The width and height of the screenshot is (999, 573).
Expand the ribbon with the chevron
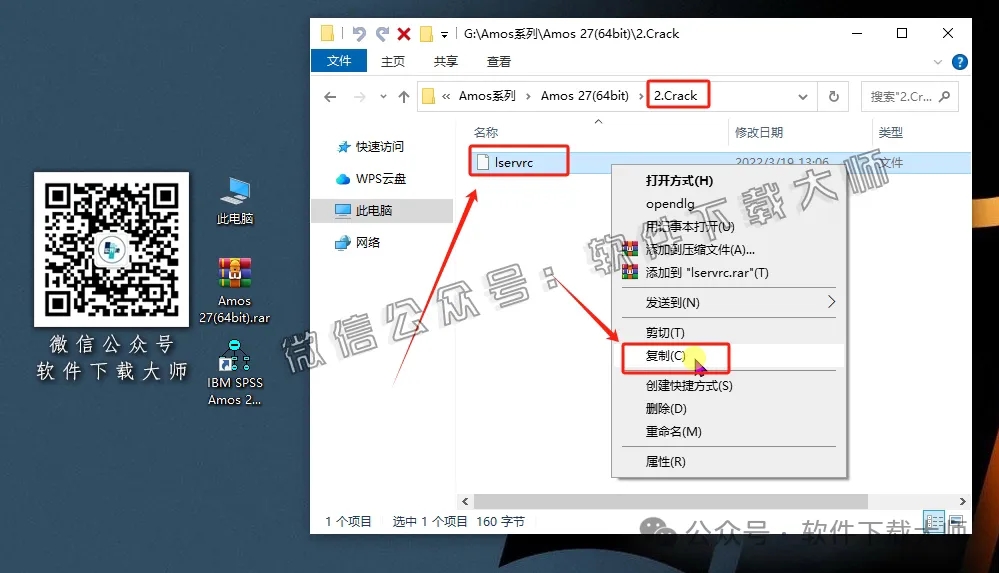click(937, 62)
